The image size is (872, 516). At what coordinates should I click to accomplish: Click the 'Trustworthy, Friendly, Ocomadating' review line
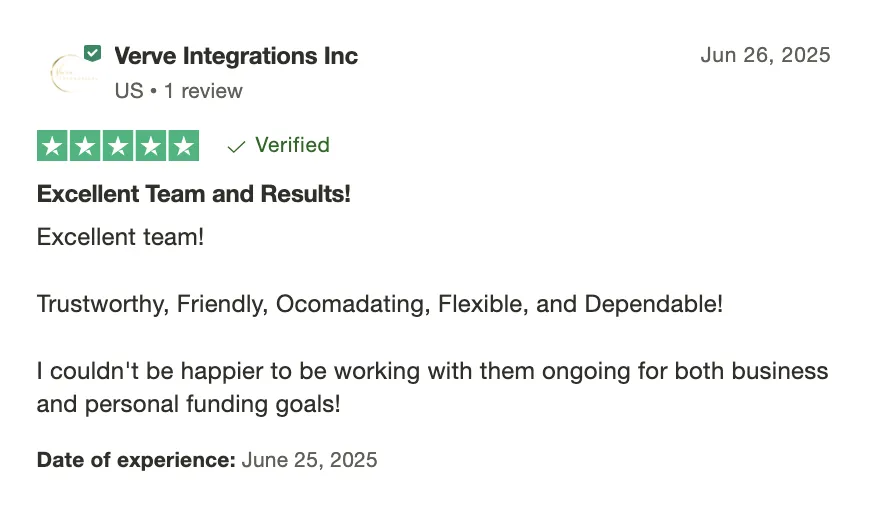point(380,304)
